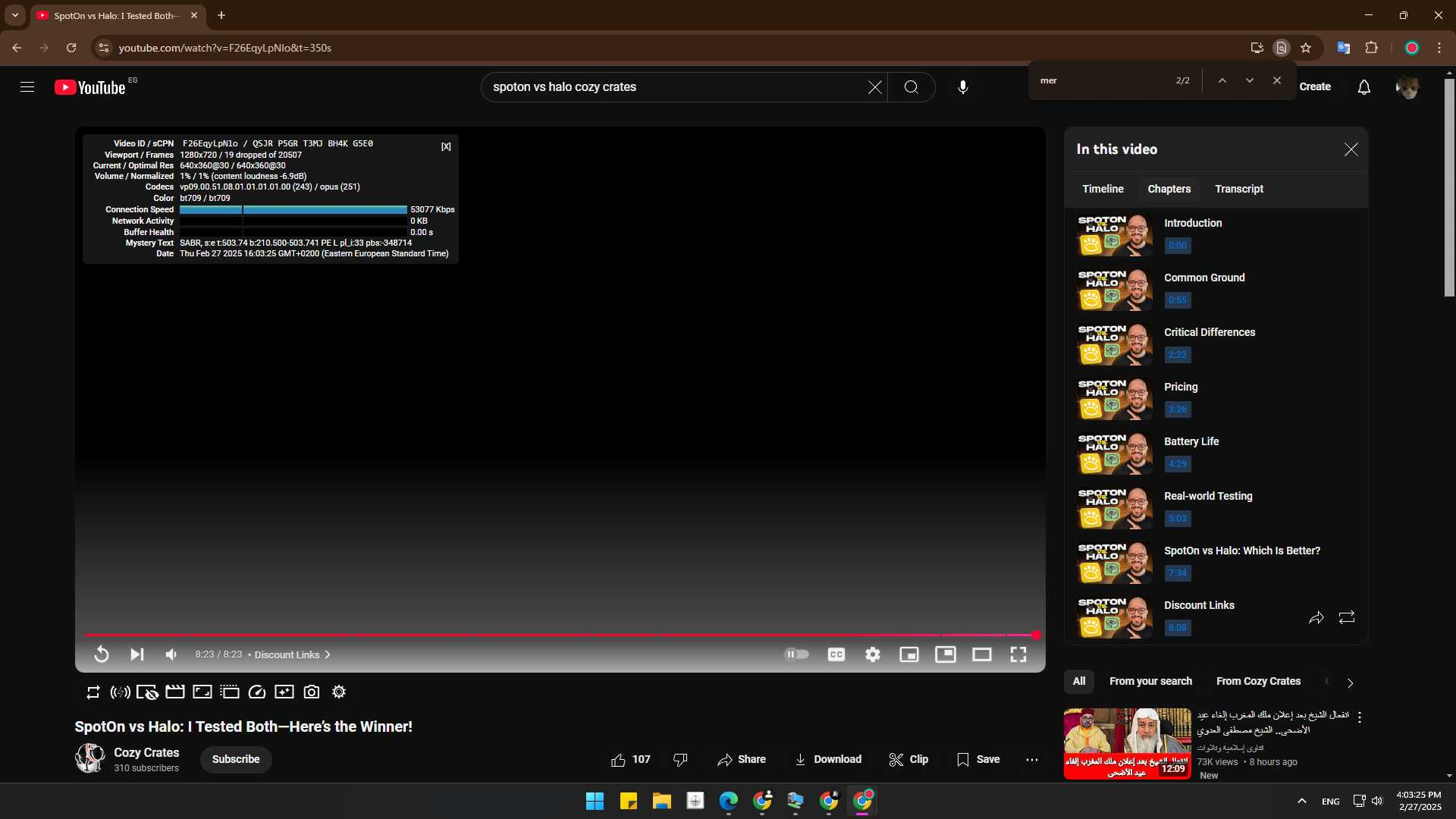
Task: Go to previous find-in-page match
Action: (x=1222, y=80)
